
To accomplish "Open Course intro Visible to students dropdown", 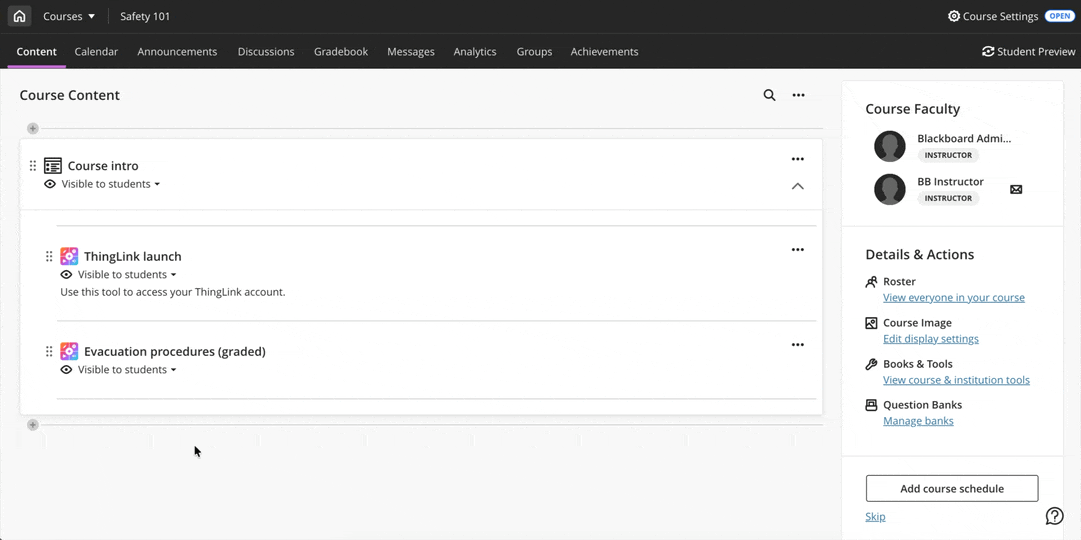I will pos(110,184).
